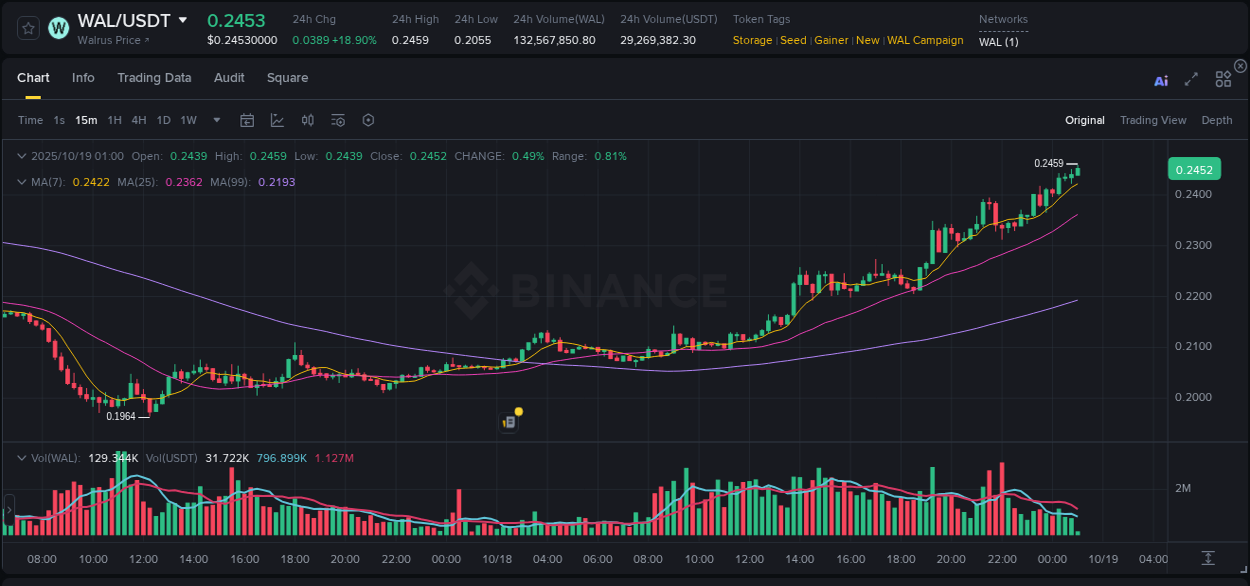Click the WAL Campaign token tag
The width and height of the screenshot is (1250, 586).
(x=925, y=40)
